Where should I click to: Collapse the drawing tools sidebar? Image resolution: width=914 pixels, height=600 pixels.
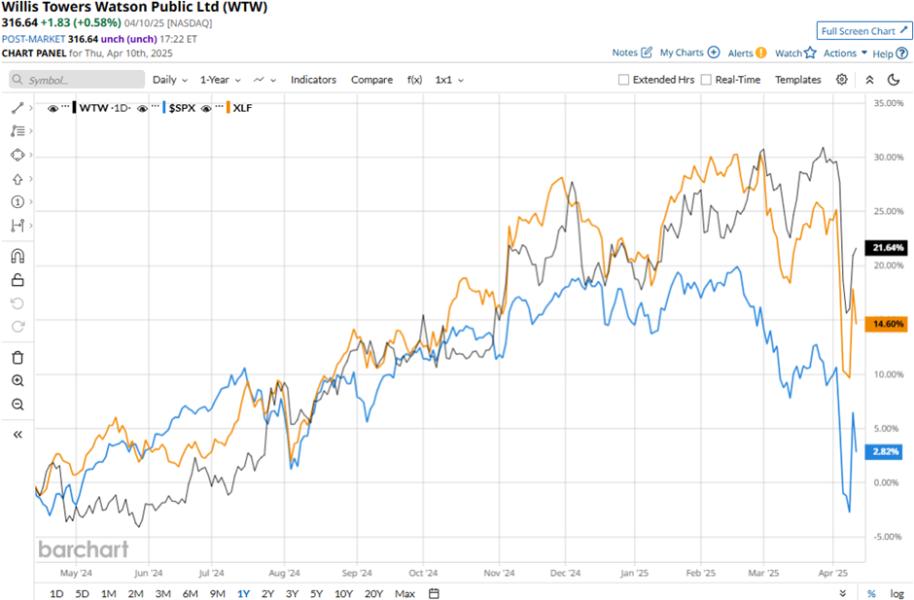17,434
